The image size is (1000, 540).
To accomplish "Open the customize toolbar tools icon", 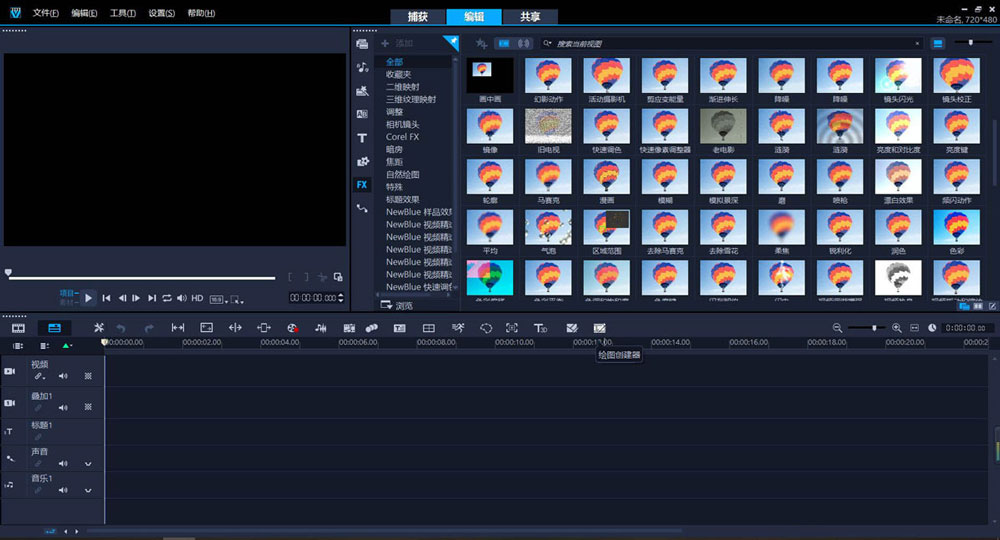I will [98, 328].
